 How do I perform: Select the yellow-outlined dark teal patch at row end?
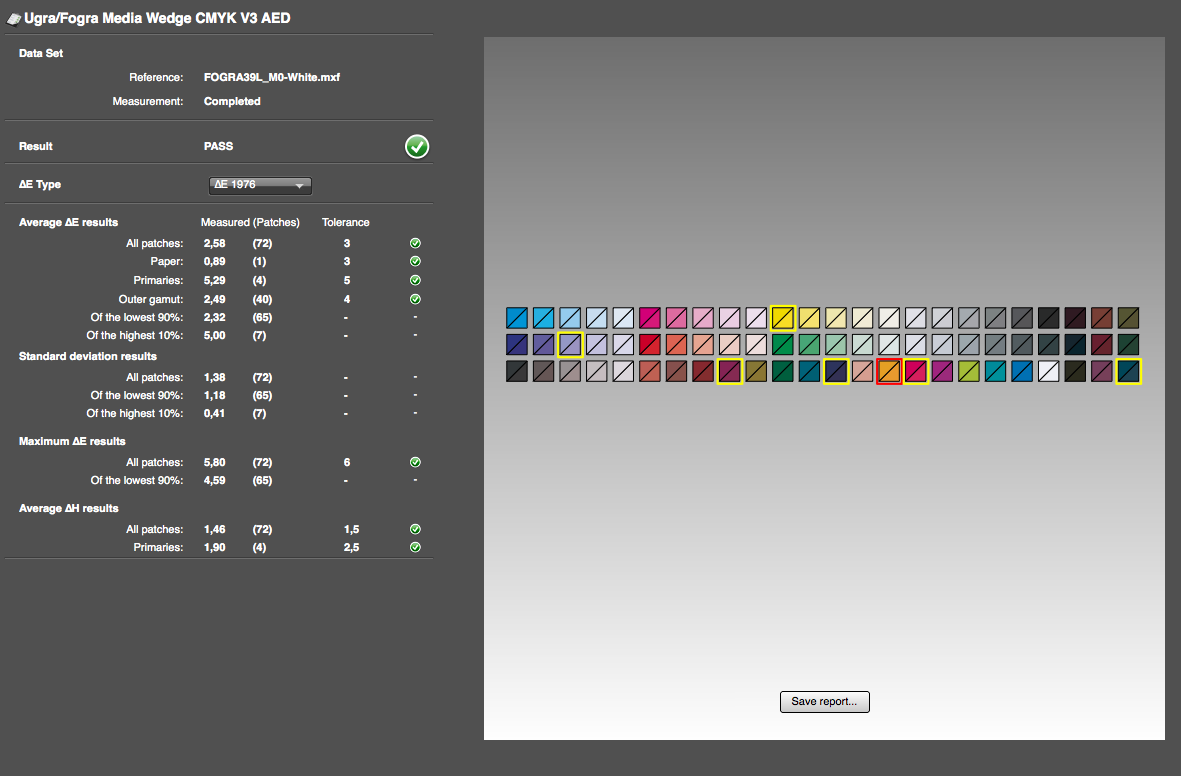[1128, 371]
